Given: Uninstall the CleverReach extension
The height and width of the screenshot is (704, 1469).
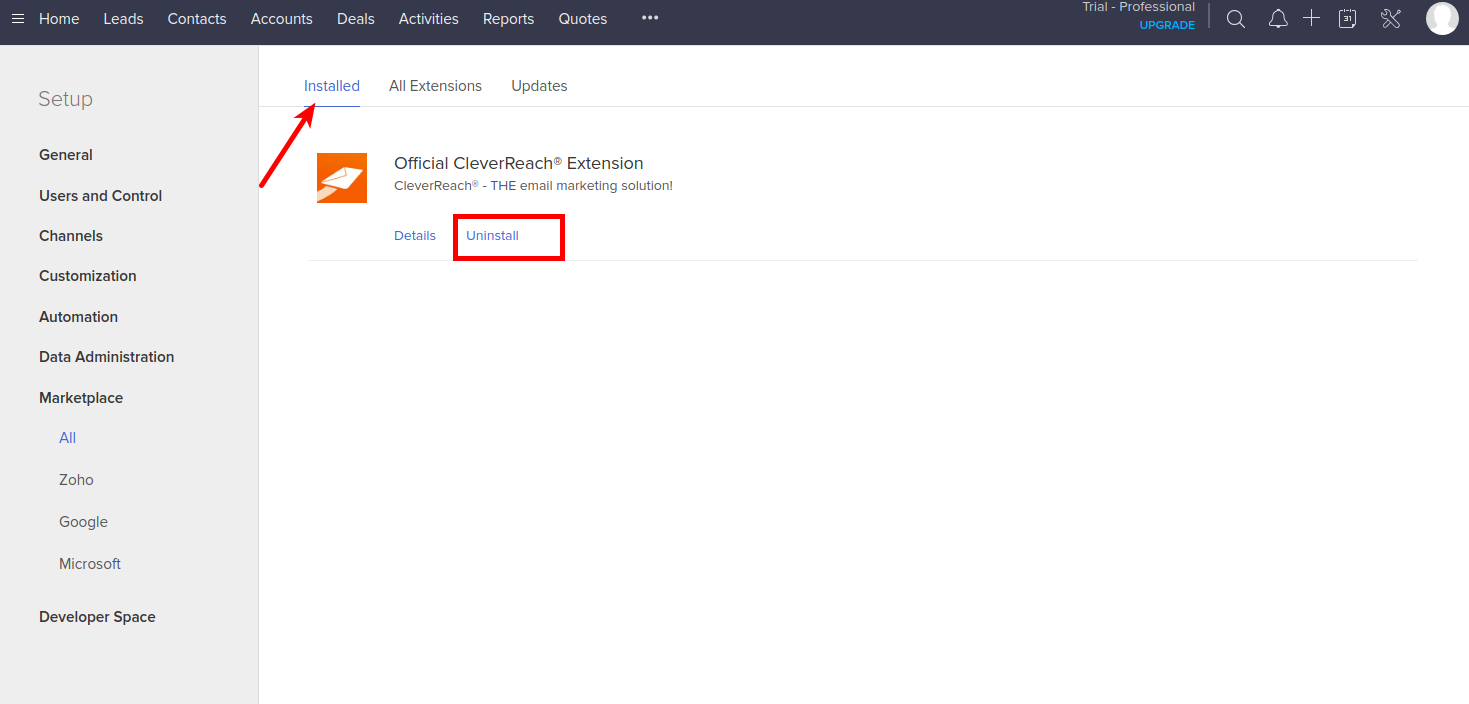Looking at the screenshot, I should coord(492,236).
